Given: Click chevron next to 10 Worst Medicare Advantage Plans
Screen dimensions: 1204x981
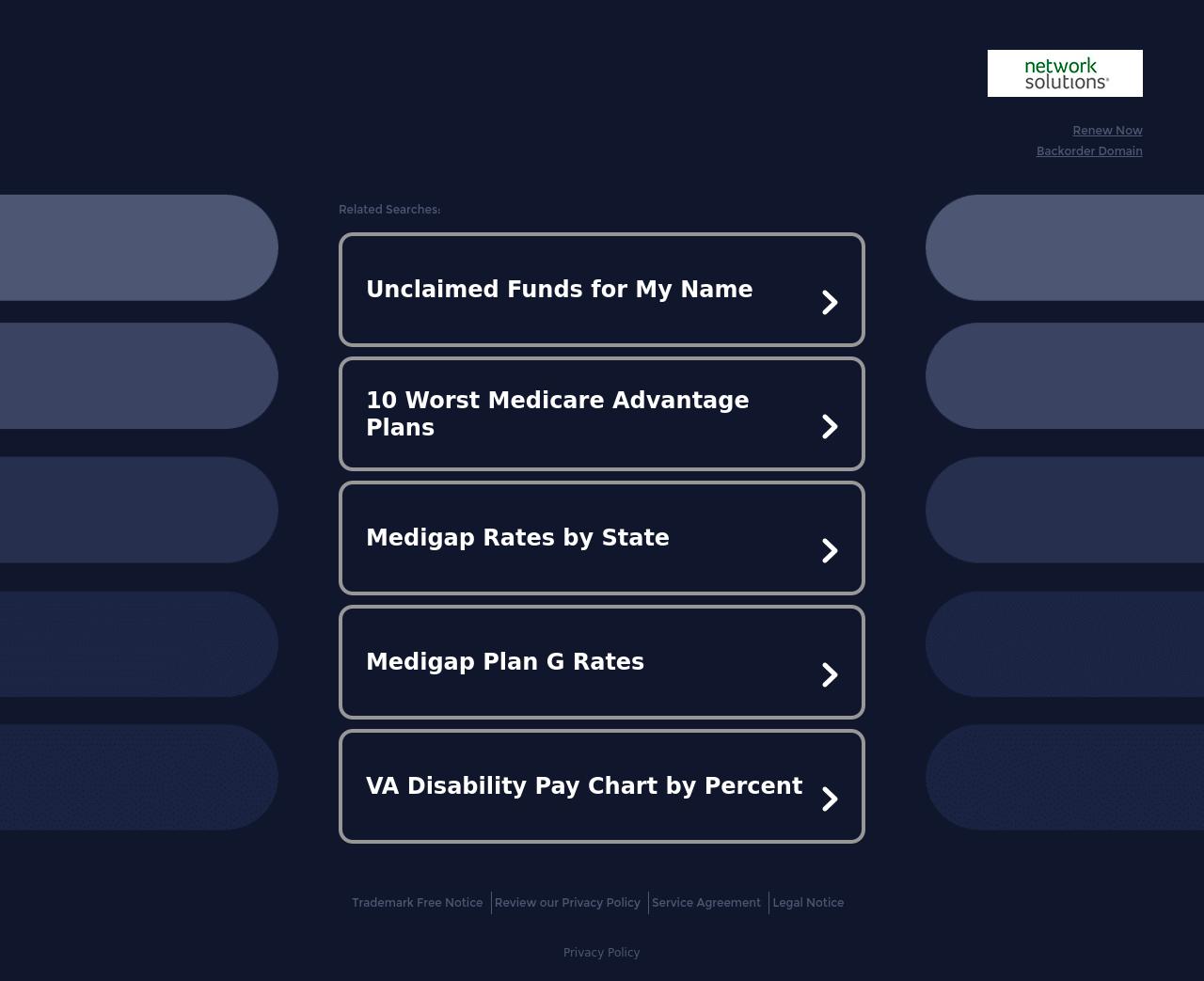Looking at the screenshot, I should point(830,427).
